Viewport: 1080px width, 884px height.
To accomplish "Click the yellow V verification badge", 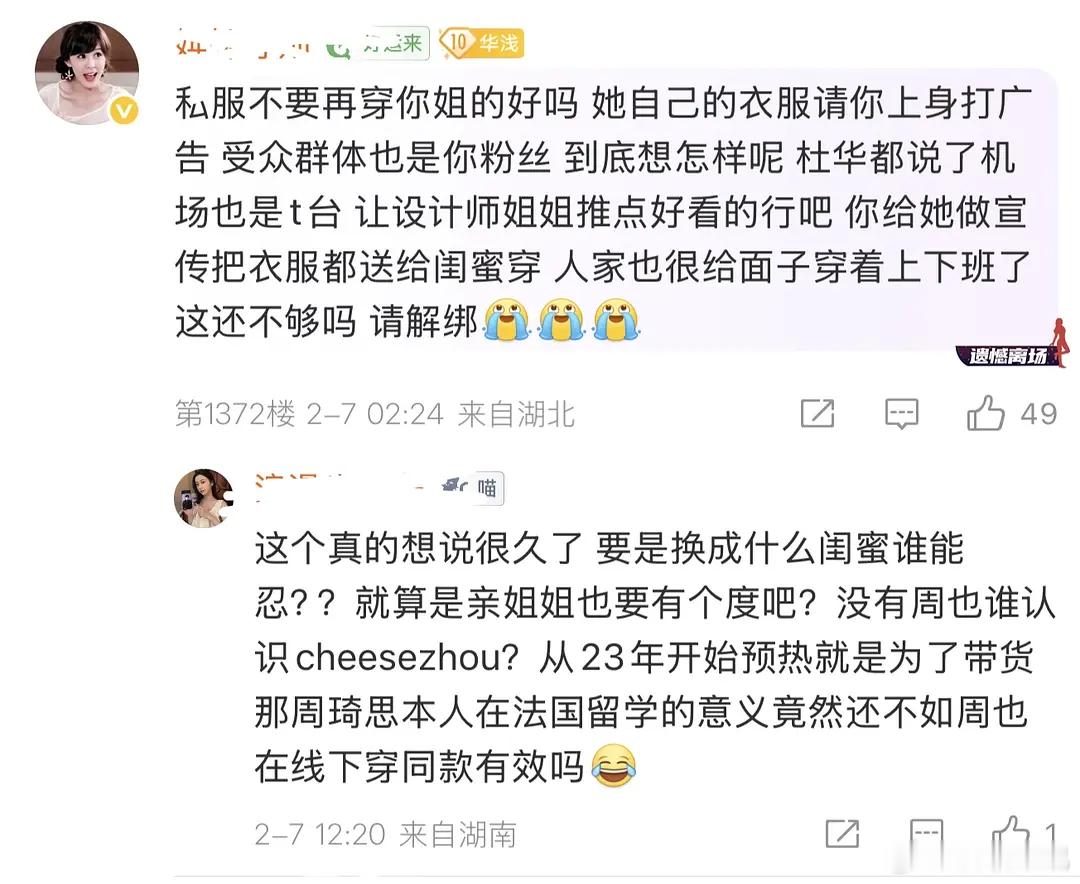I will pyautogui.click(x=124, y=111).
